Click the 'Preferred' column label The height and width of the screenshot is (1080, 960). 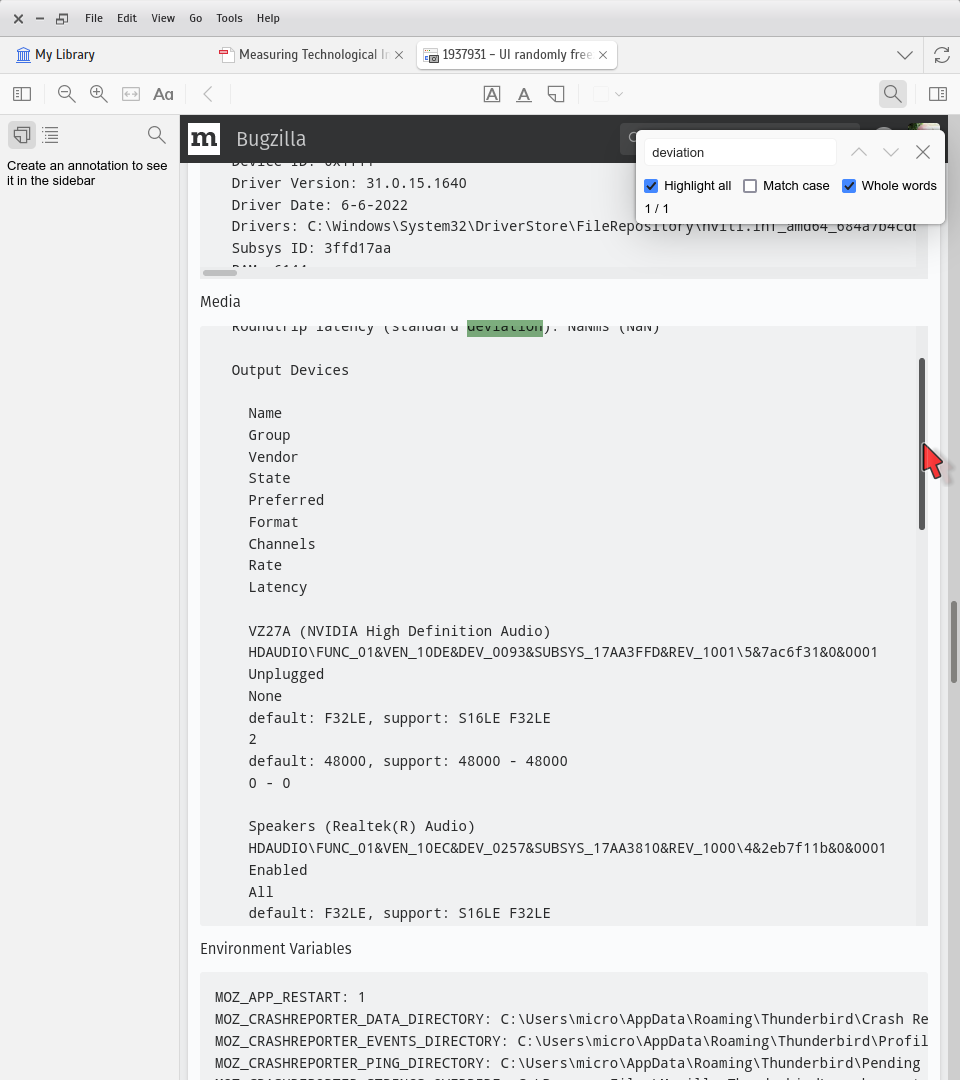tap(286, 500)
